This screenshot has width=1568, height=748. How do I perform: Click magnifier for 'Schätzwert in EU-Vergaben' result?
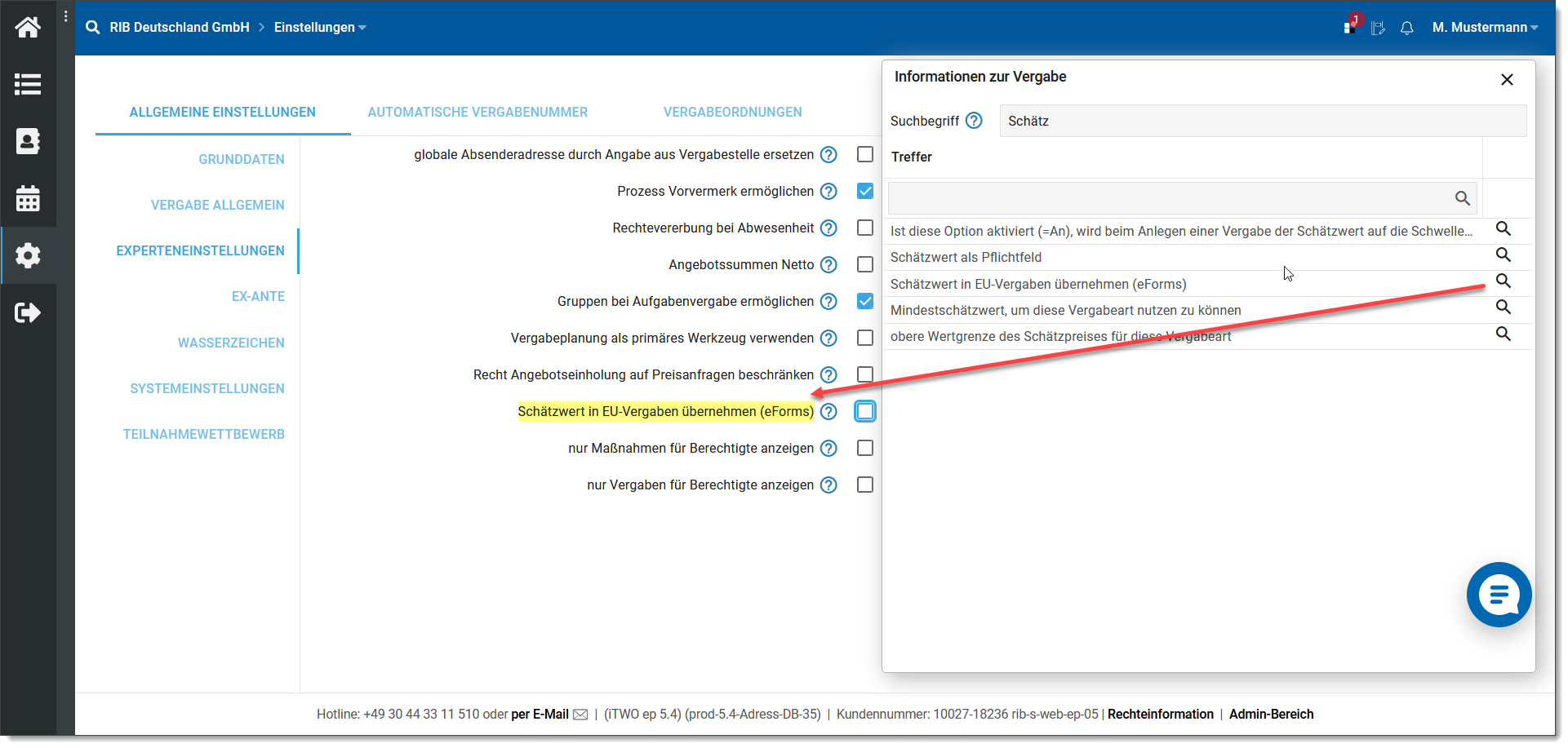tap(1503, 281)
